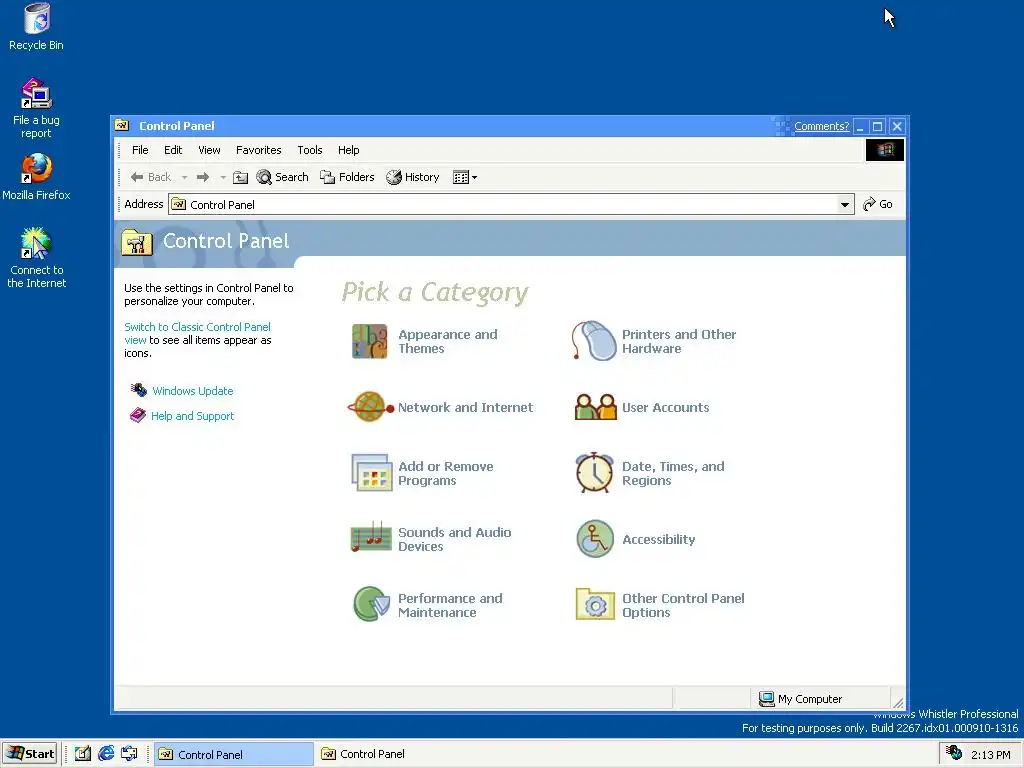Screen dimensions: 1024x768
Task: Click the Network and Internet globe icon
Action: pyautogui.click(x=370, y=407)
